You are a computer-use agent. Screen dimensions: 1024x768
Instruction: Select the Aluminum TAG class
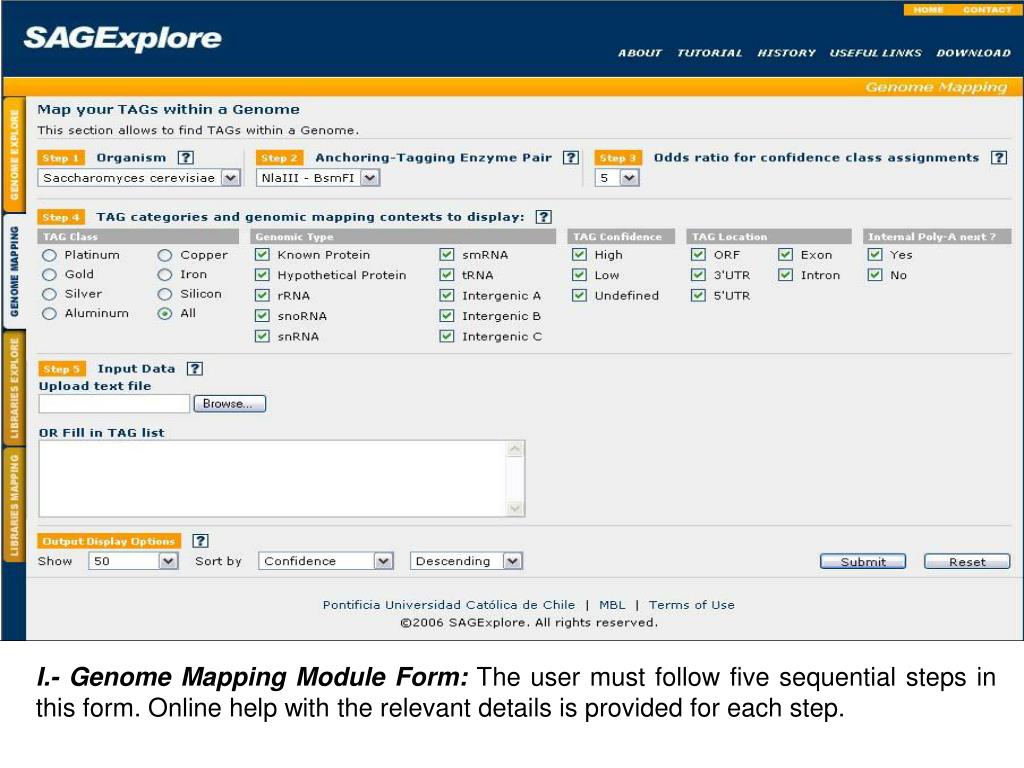pos(49,314)
